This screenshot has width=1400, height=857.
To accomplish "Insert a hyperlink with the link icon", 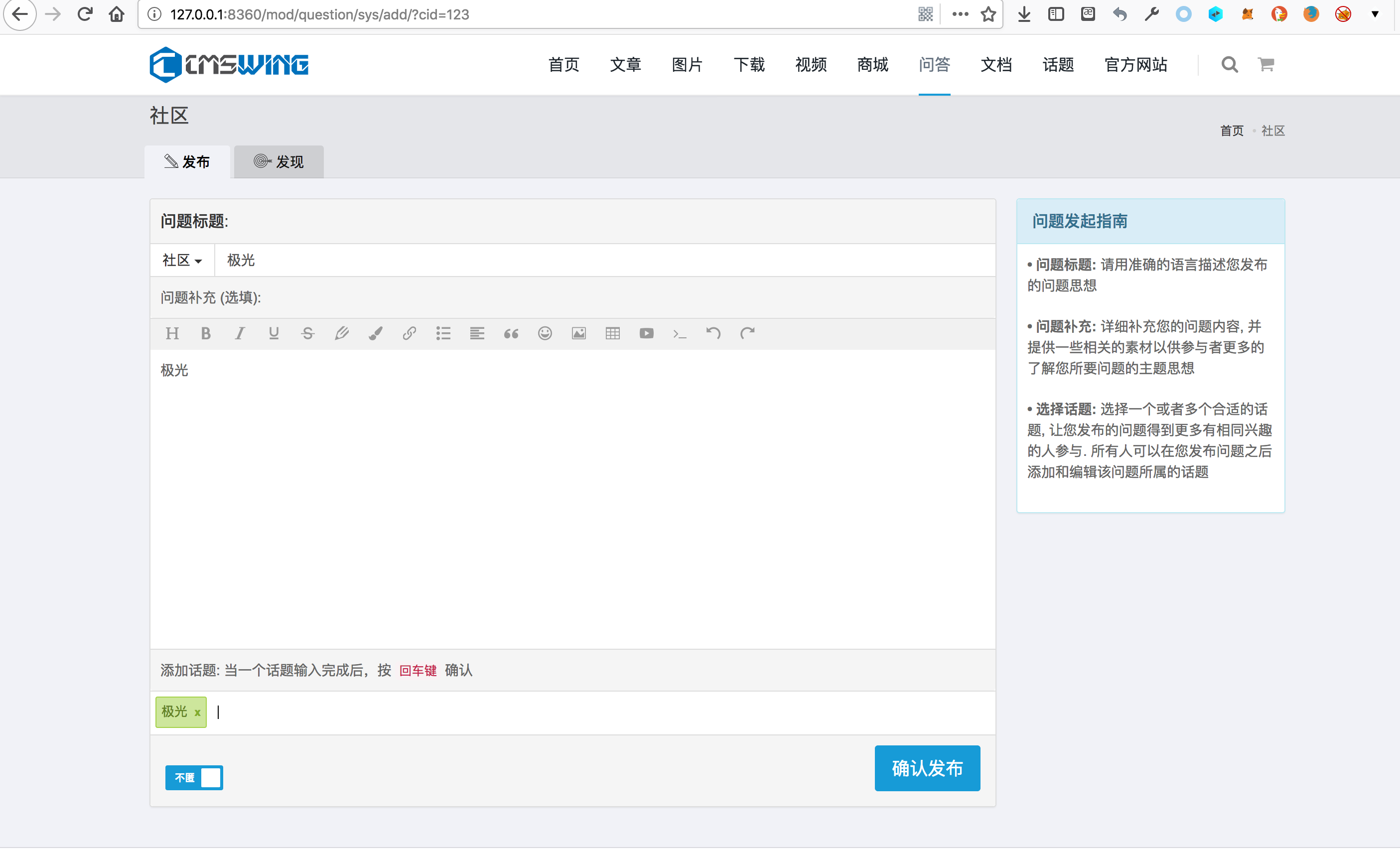I will point(409,334).
